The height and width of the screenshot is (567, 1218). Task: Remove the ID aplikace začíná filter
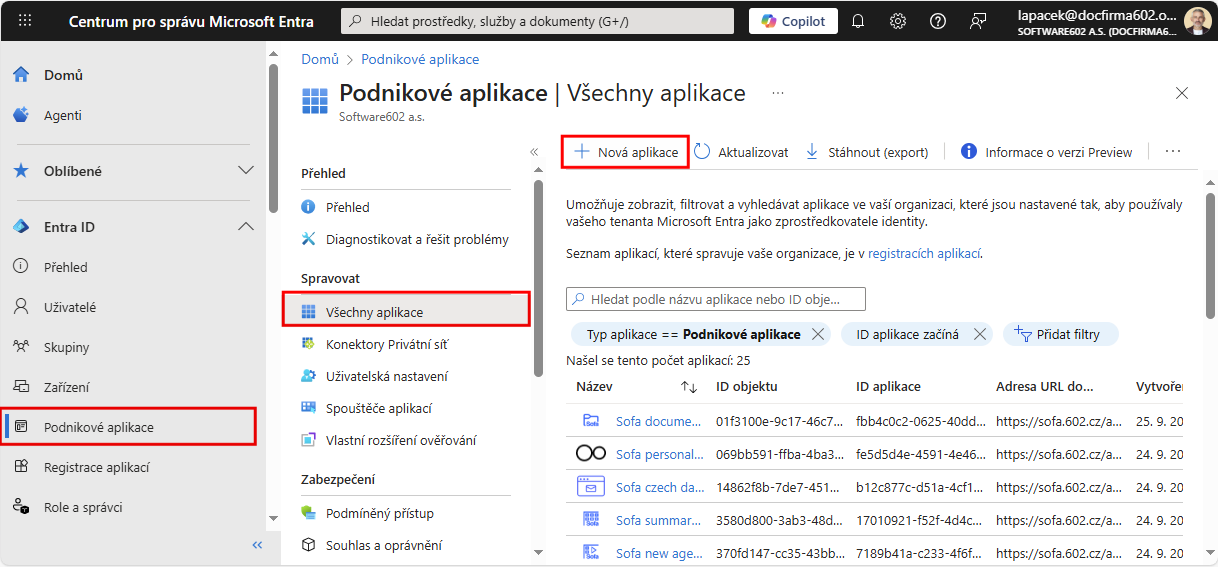point(979,334)
